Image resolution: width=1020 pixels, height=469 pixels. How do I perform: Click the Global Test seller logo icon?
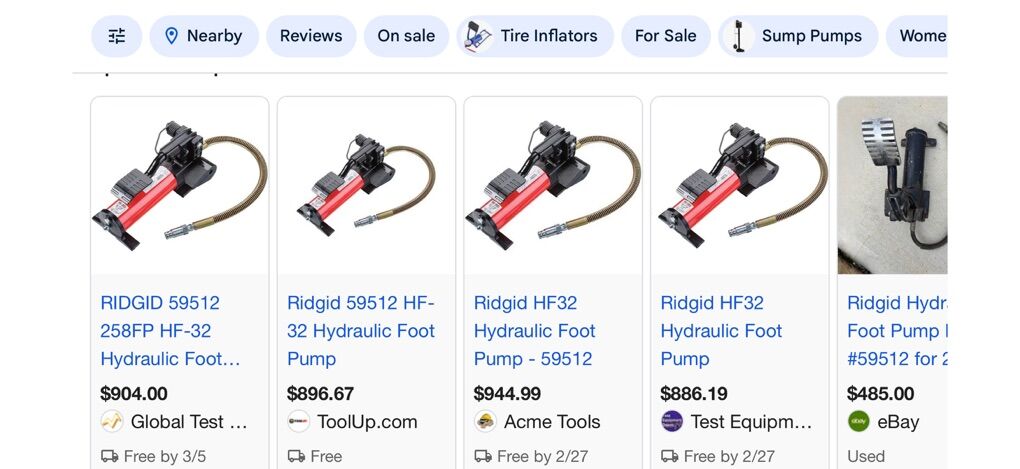pos(112,422)
